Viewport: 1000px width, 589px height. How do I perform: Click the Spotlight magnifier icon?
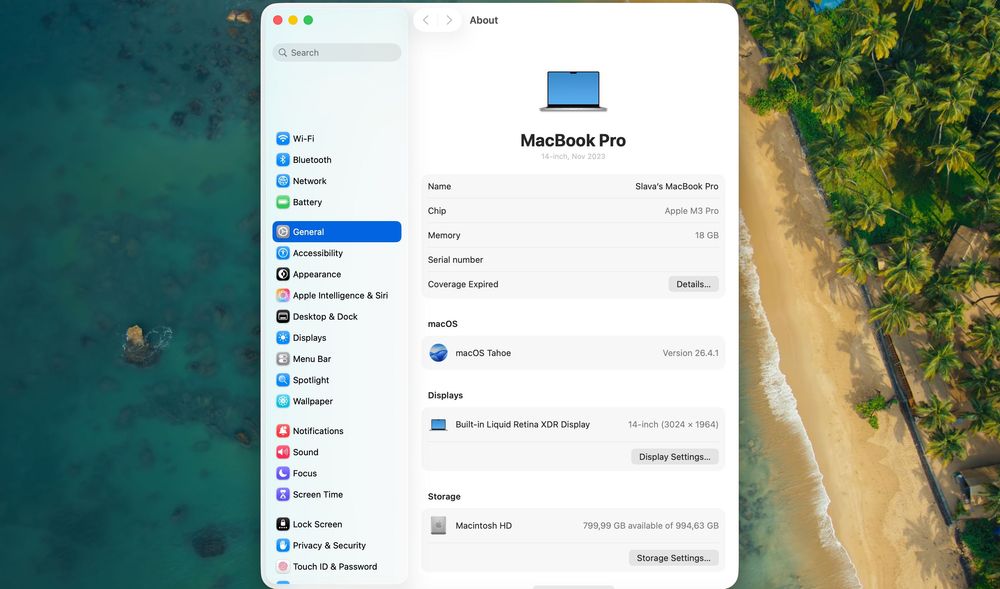(x=283, y=380)
